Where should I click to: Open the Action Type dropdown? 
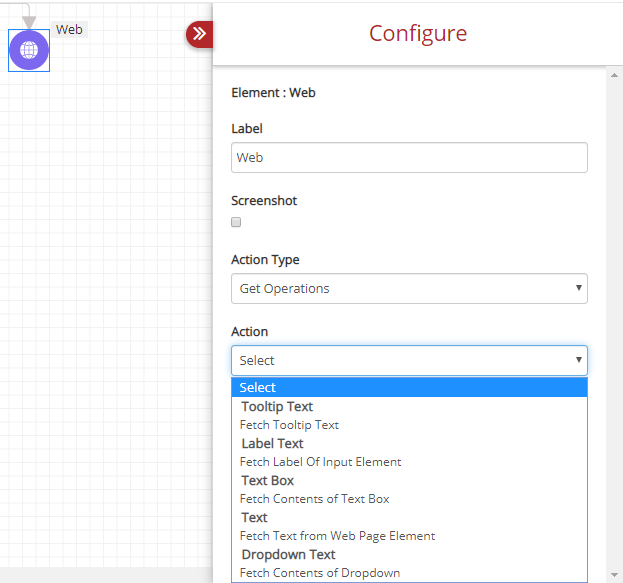tap(409, 289)
